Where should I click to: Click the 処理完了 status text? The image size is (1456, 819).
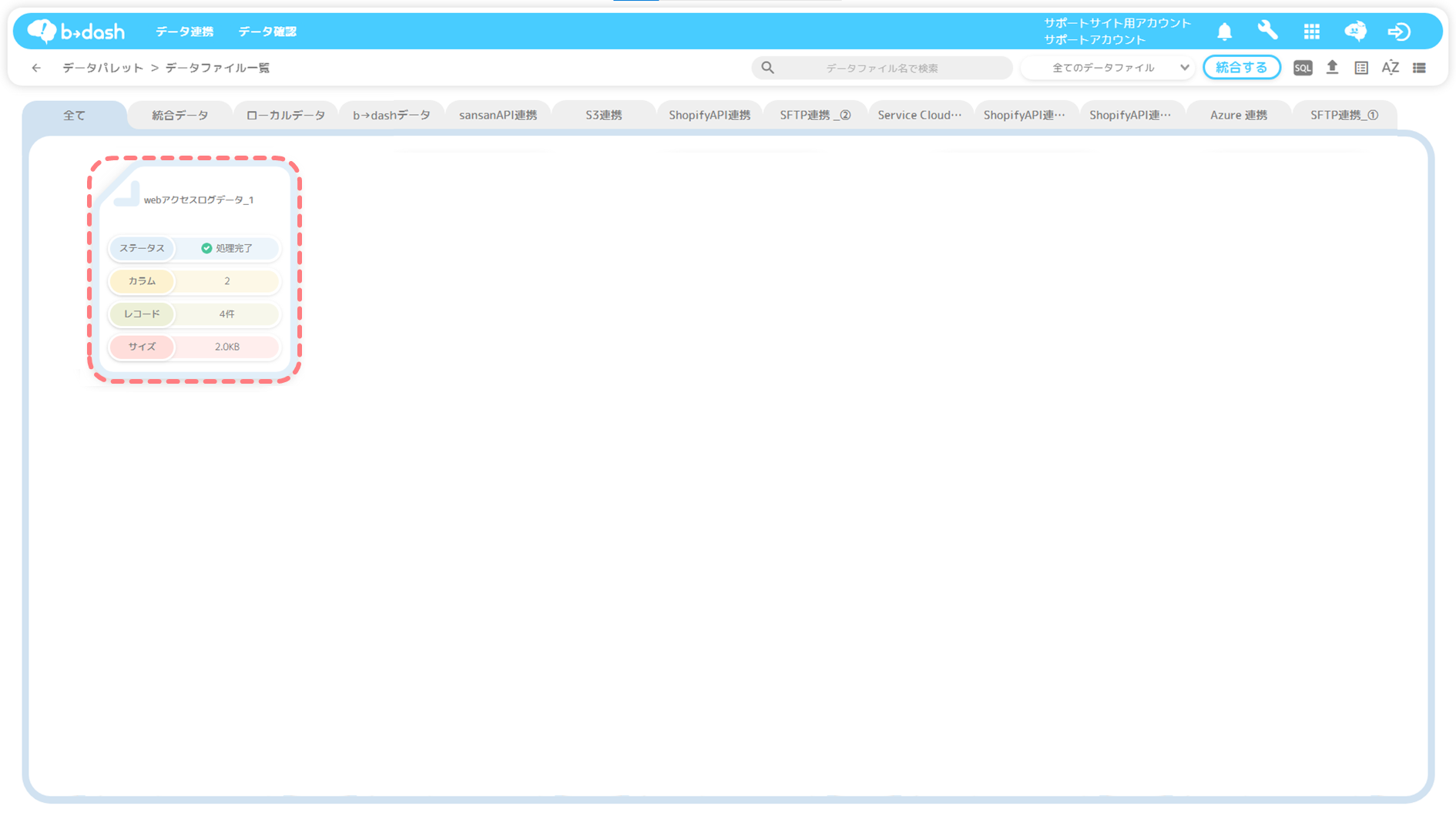(x=234, y=248)
